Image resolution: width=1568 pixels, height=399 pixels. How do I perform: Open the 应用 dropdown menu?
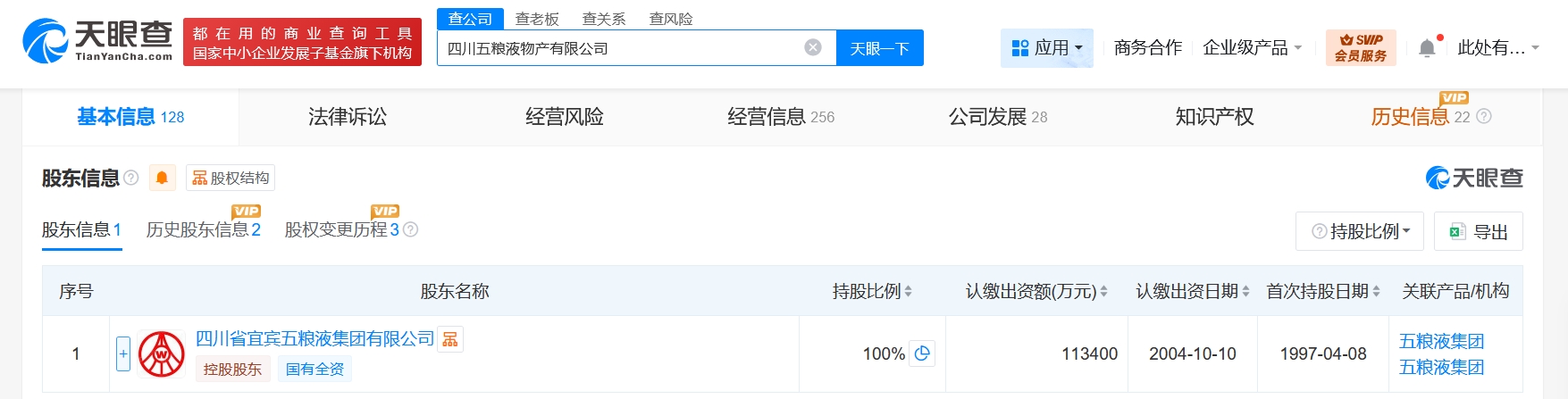[x=1046, y=48]
